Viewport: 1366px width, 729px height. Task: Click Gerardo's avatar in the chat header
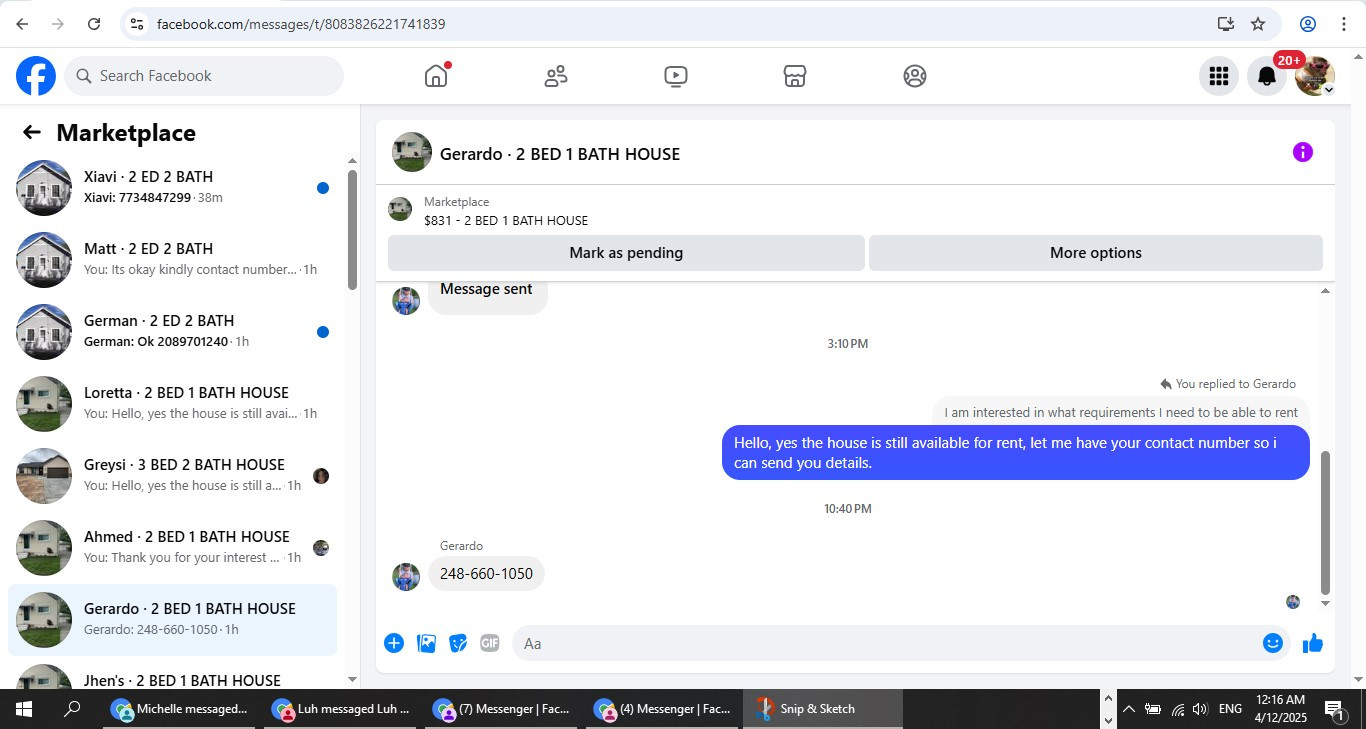(x=412, y=153)
